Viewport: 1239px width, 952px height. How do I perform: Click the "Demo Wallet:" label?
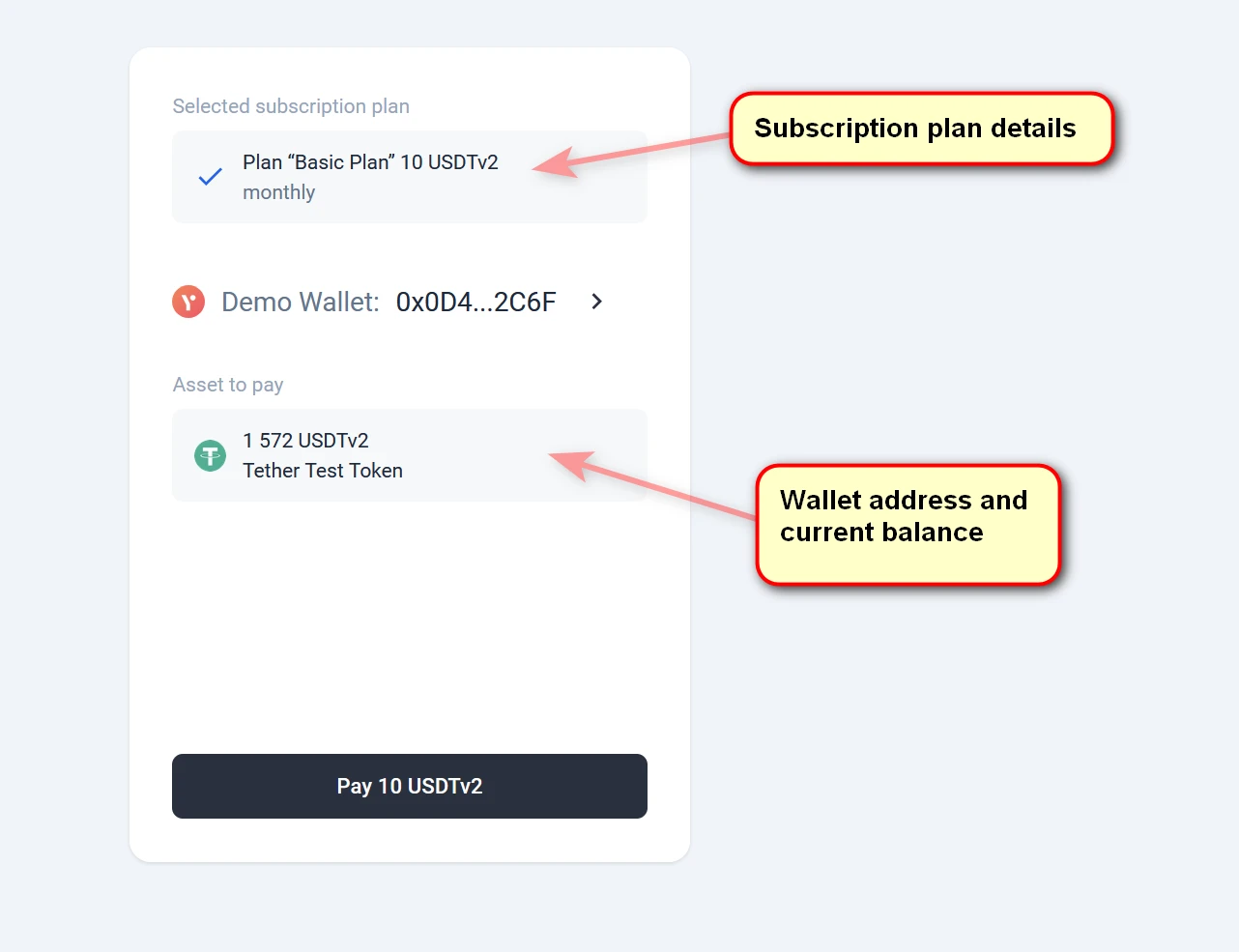click(300, 303)
